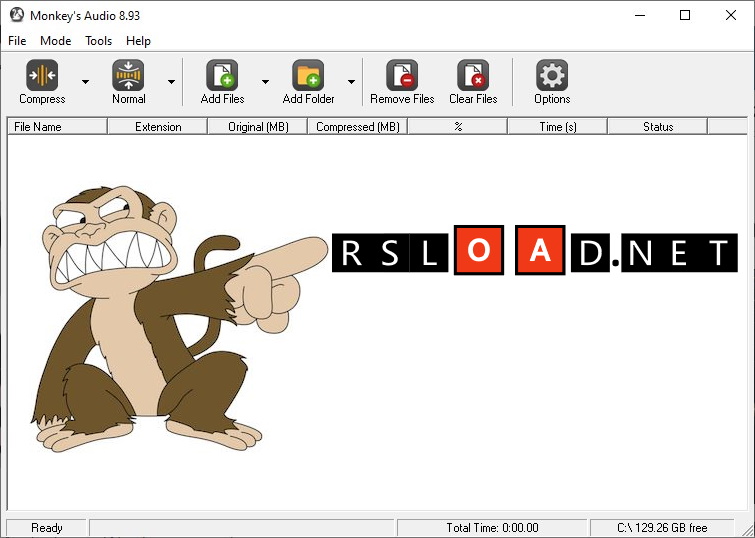Open the Tools menu
The height and width of the screenshot is (538, 755).
[99, 41]
